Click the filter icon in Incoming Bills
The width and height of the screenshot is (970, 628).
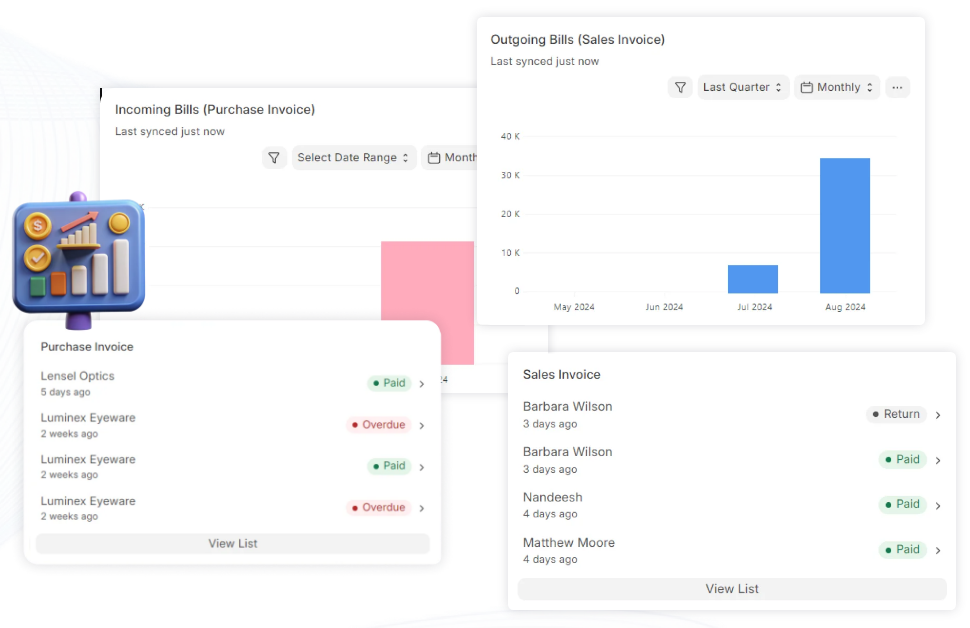click(274, 157)
